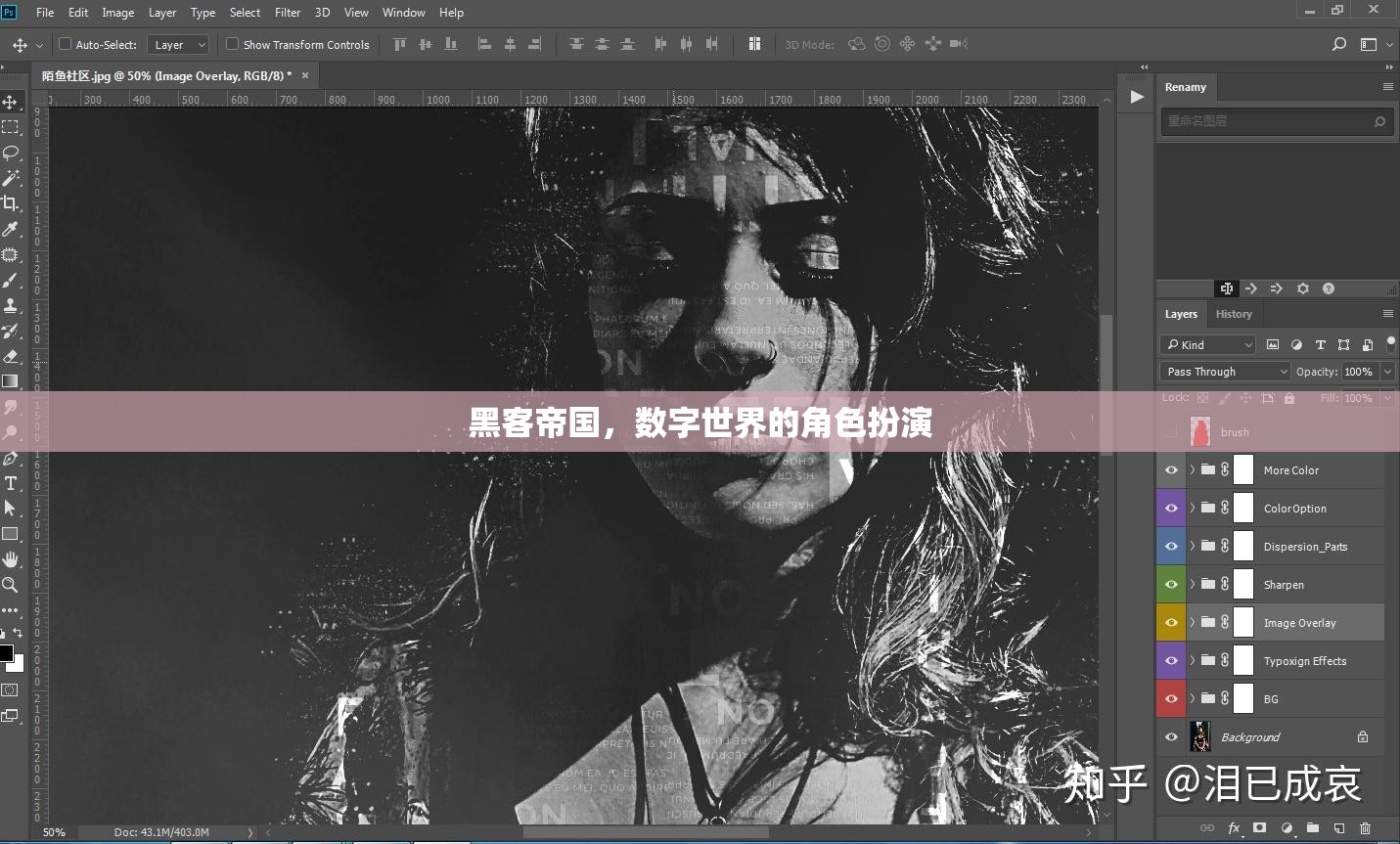Open the workspace switcher dropdown
The width and height of the screenshot is (1400, 844).
(1373, 44)
